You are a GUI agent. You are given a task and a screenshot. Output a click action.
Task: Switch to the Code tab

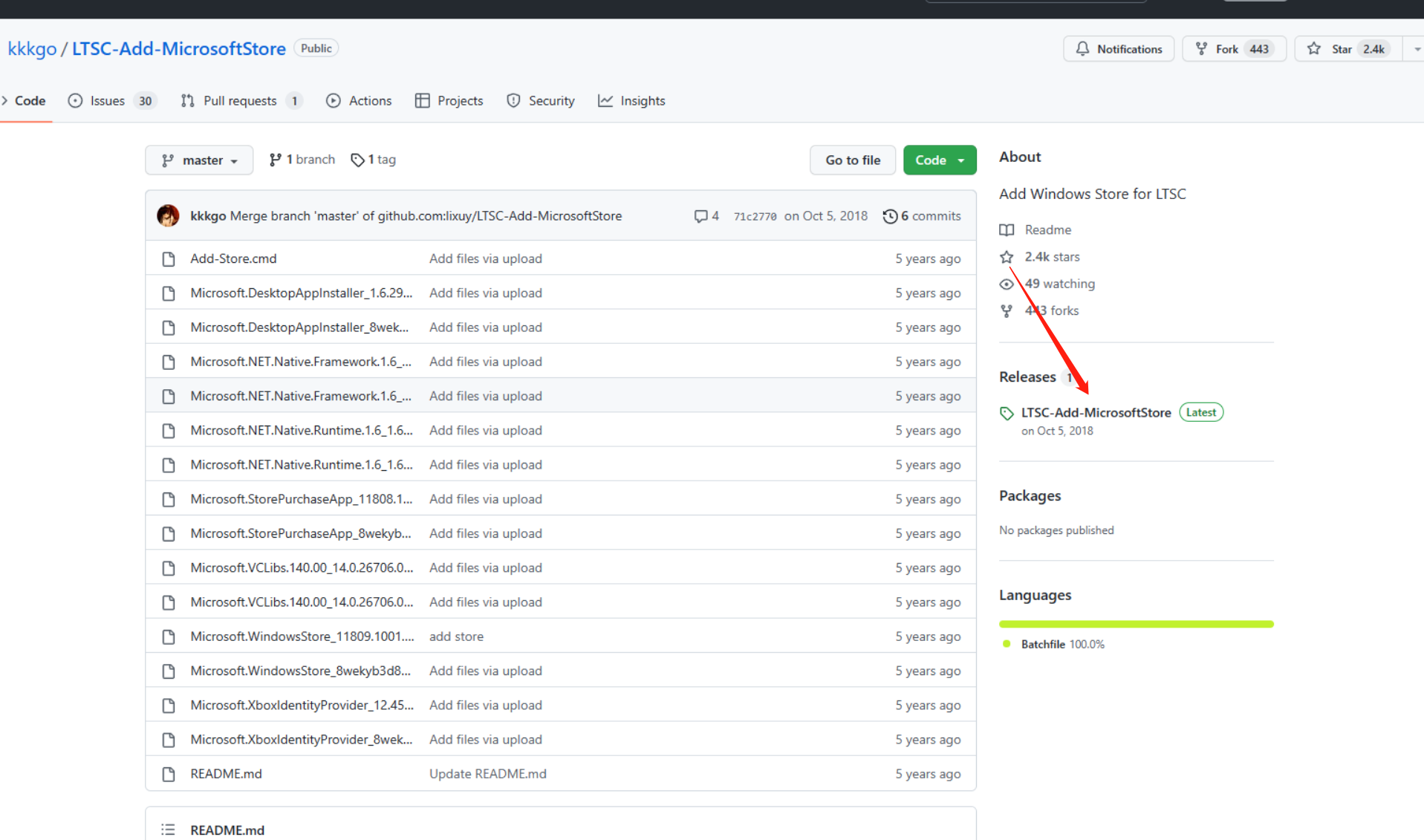[x=25, y=101]
